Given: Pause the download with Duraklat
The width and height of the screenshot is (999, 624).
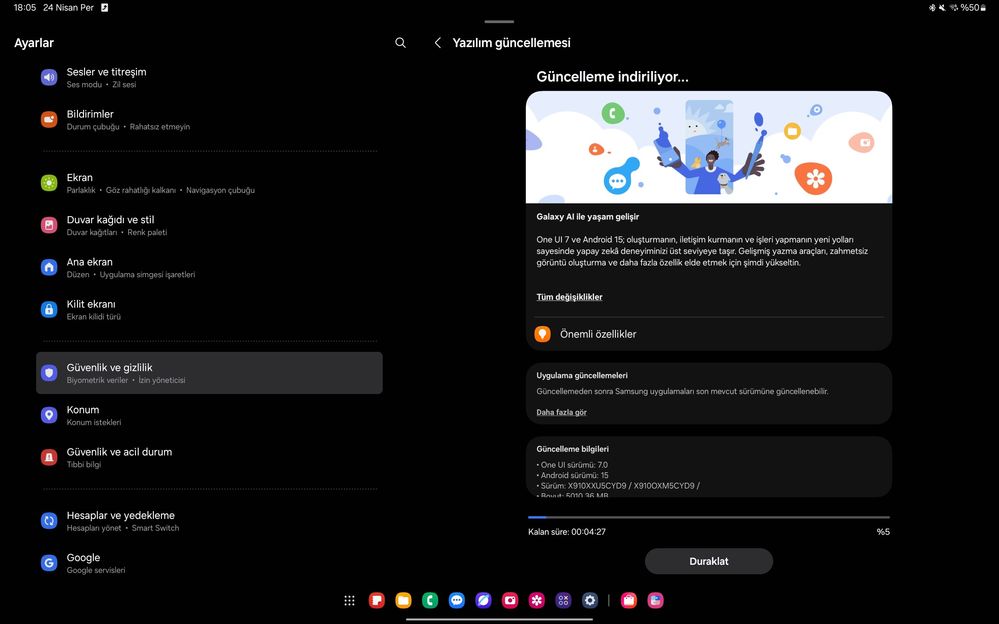Looking at the screenshot, I should (708, 562).
